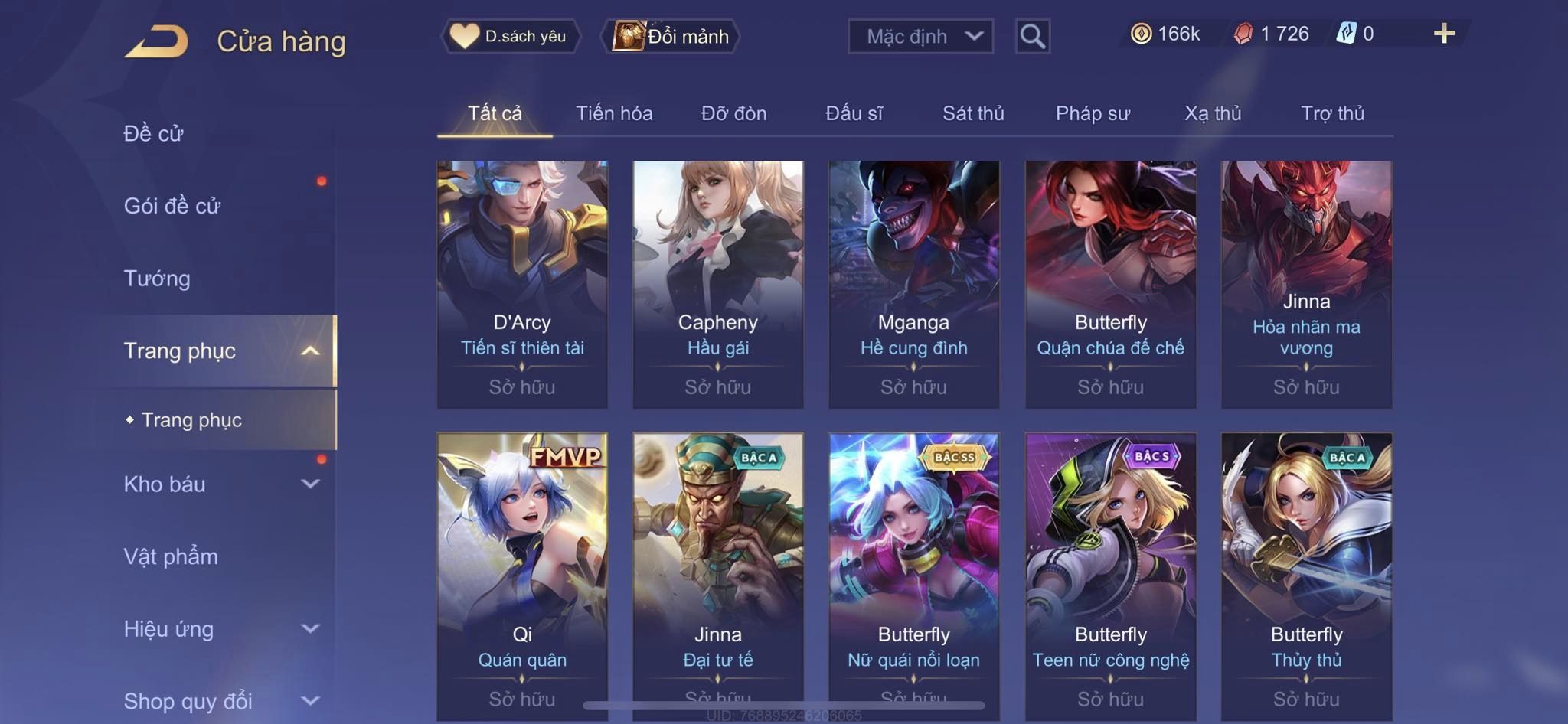This screenshot has height=724, width=1568.
Task: Select the Tiến hóa filter tab
Action: [x=614, y=113]
